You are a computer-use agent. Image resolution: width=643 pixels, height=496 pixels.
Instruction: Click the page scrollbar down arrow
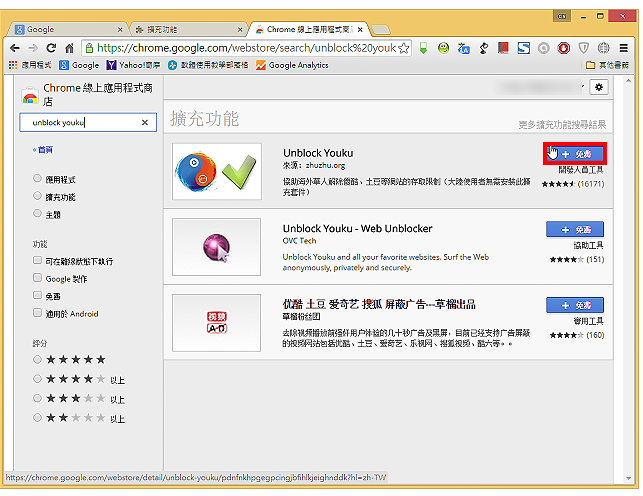(629, 478)
